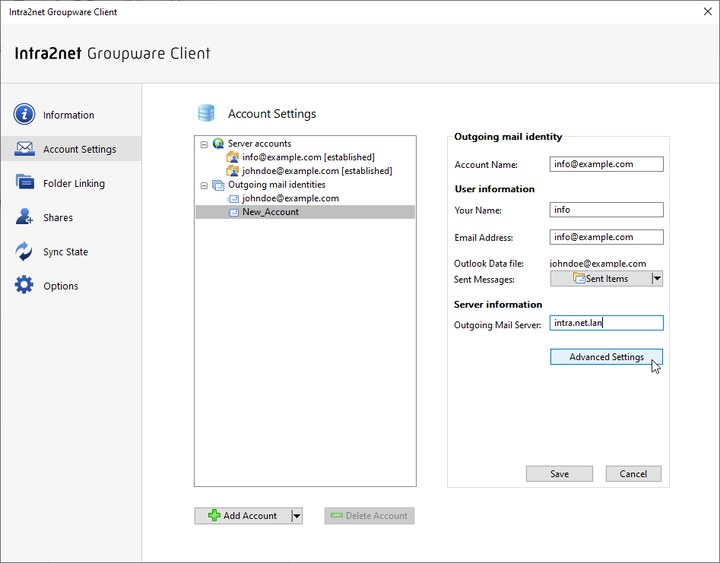Viewport: 720px width, 563px height.
Task: Click the globe icon next to Server accounts
Action: pos(219,143)
